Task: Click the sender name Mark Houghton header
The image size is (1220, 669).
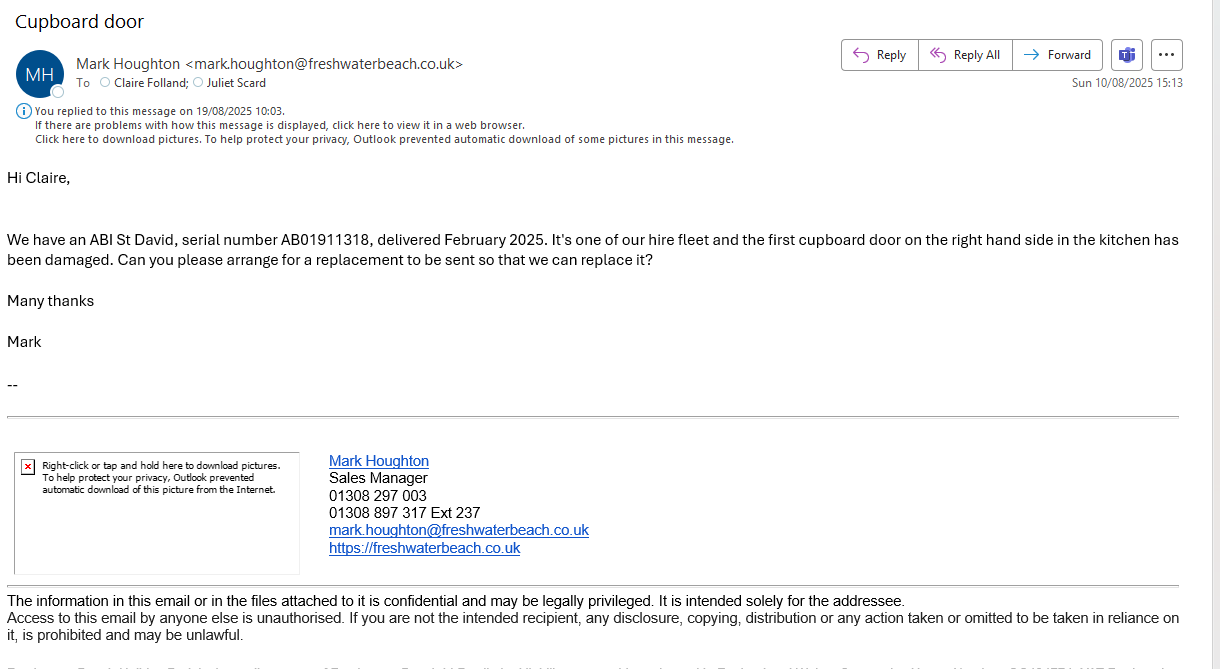Action: tap(128, 64)
